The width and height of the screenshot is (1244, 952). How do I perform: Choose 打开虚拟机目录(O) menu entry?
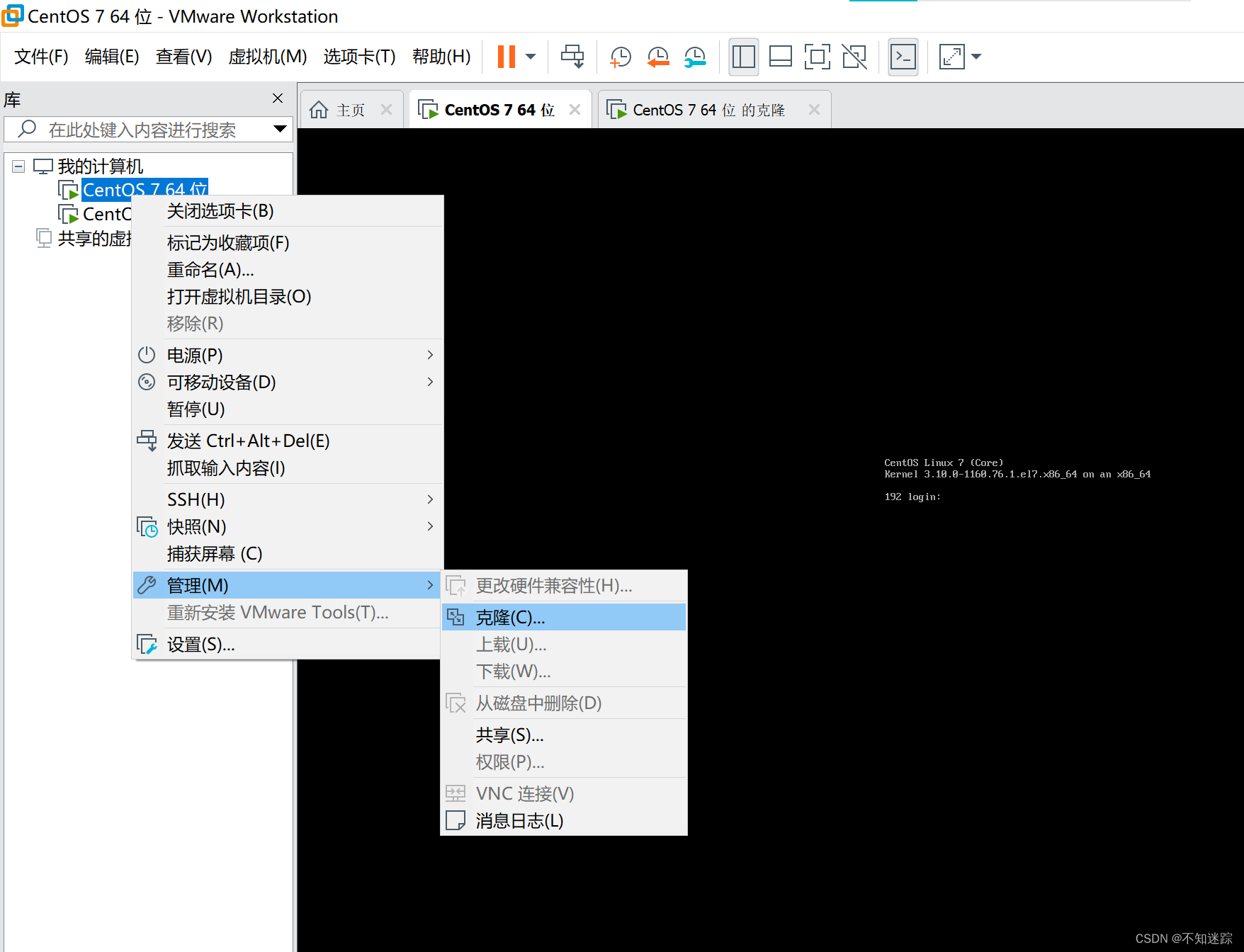[288, 297]
